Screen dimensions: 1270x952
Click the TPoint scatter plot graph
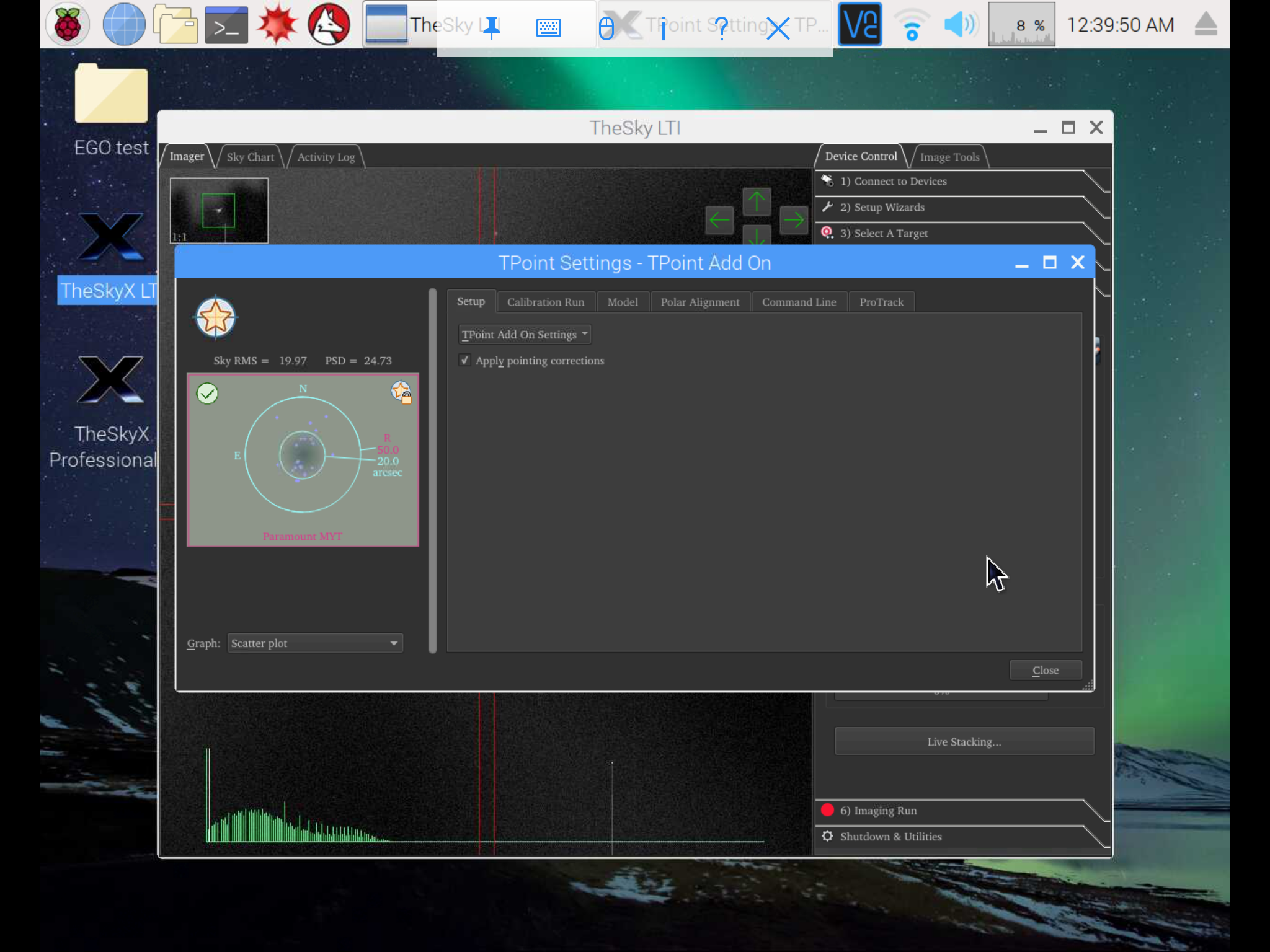[303, 460]
